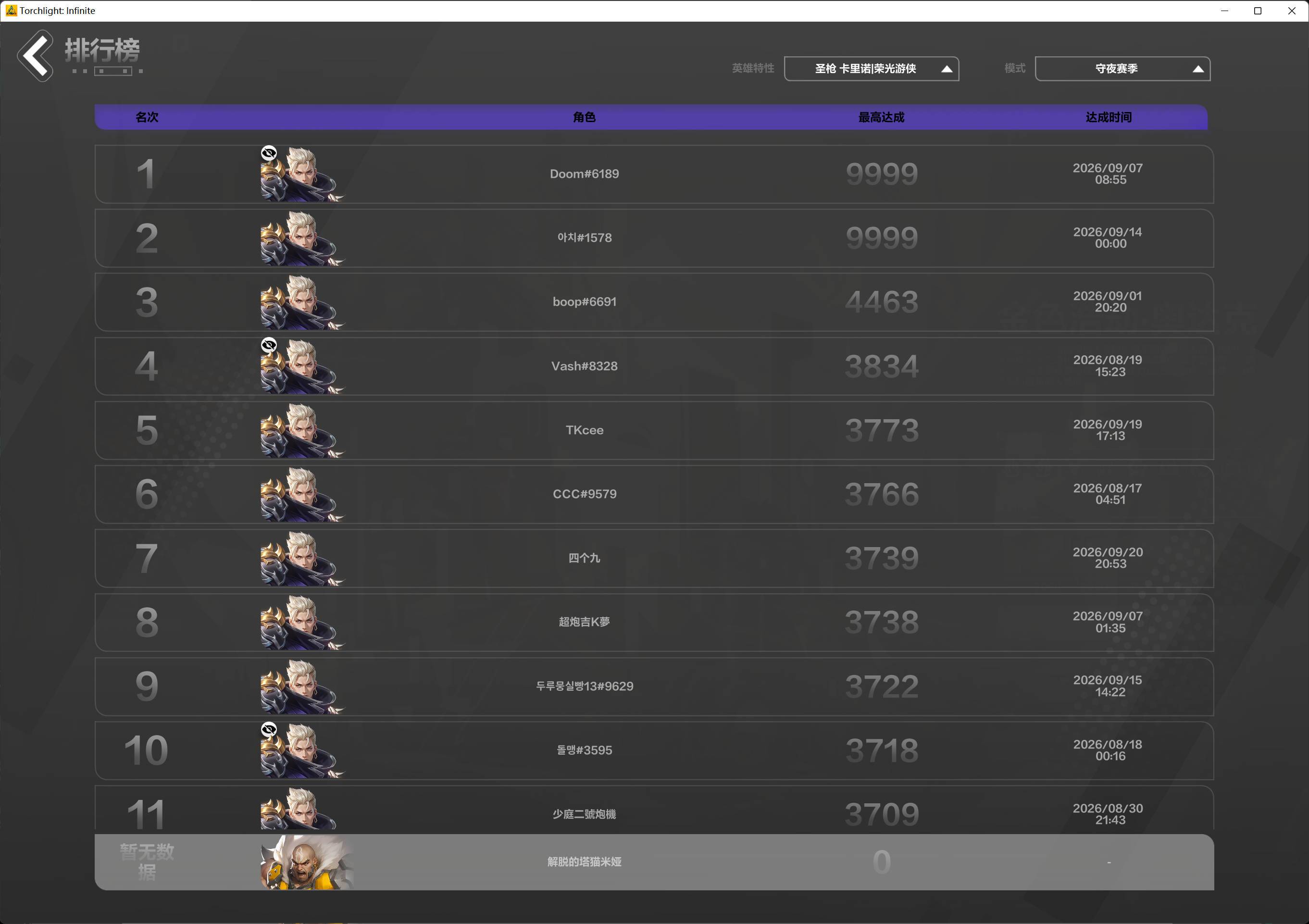Viewport: 1309px width, 924px height.
Task: Expand the 模式 mode dropdown showing 守夜赛季
Action: (x=1122, y=69)
